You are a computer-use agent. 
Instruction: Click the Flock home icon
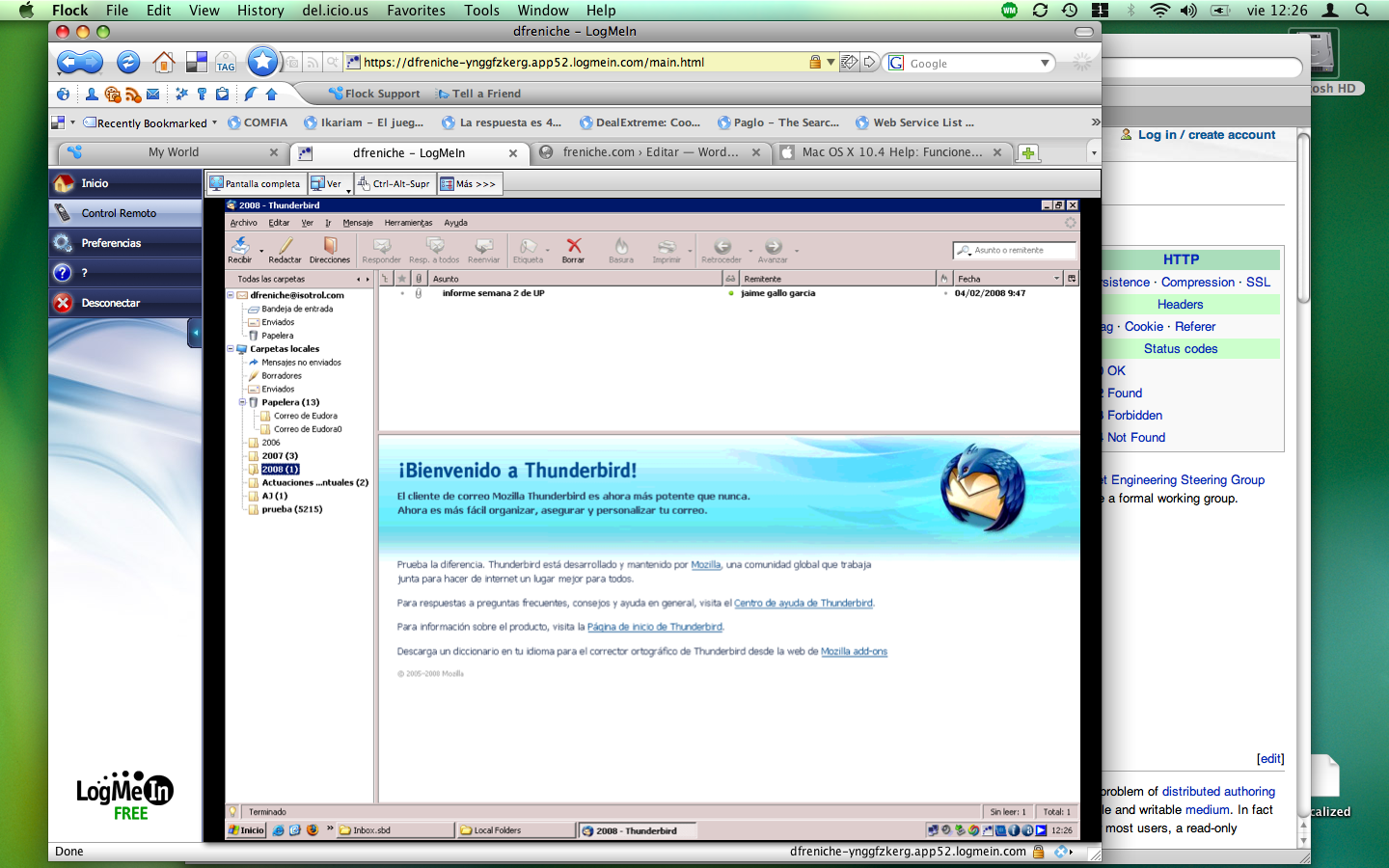164,63
